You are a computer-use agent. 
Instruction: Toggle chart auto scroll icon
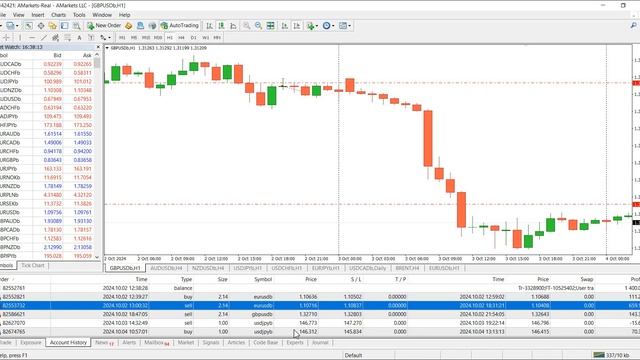(x=284, y=26)
